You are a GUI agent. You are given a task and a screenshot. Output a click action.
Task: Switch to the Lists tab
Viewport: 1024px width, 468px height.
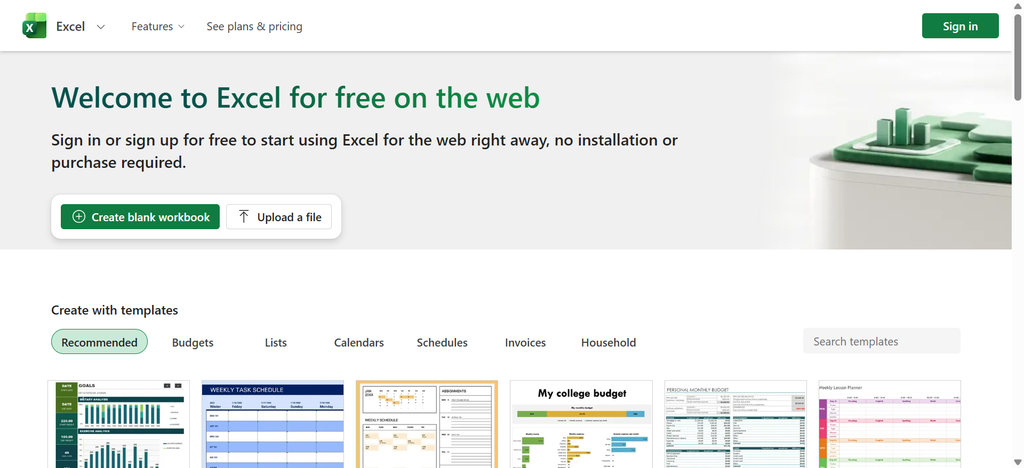276,342
